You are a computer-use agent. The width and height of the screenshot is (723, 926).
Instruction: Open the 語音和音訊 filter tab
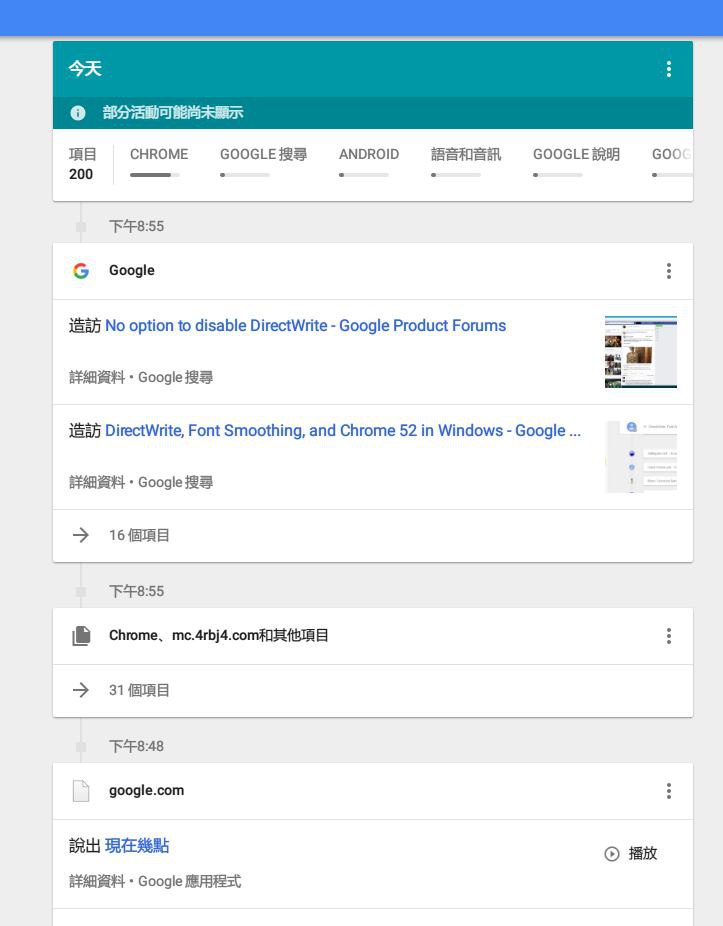click(x=465, y=155)
